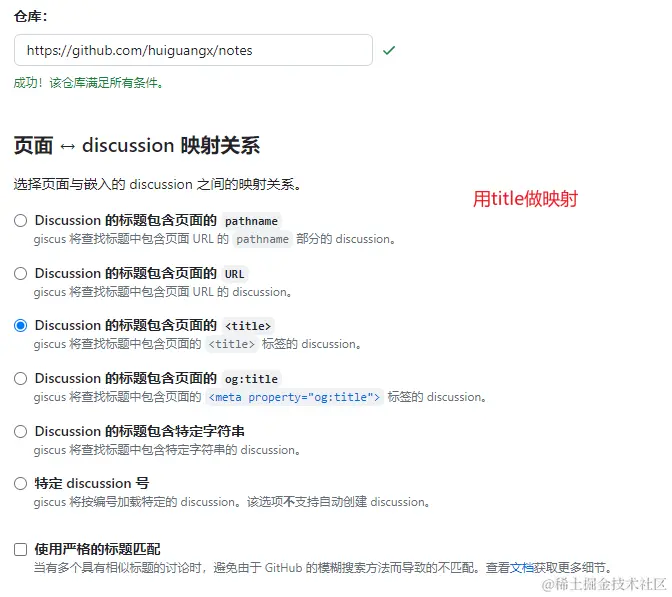Click the 'Discussion 的标题包含页面的 og:title' label
Screen dimensions: 672x597
coord(157,378)
